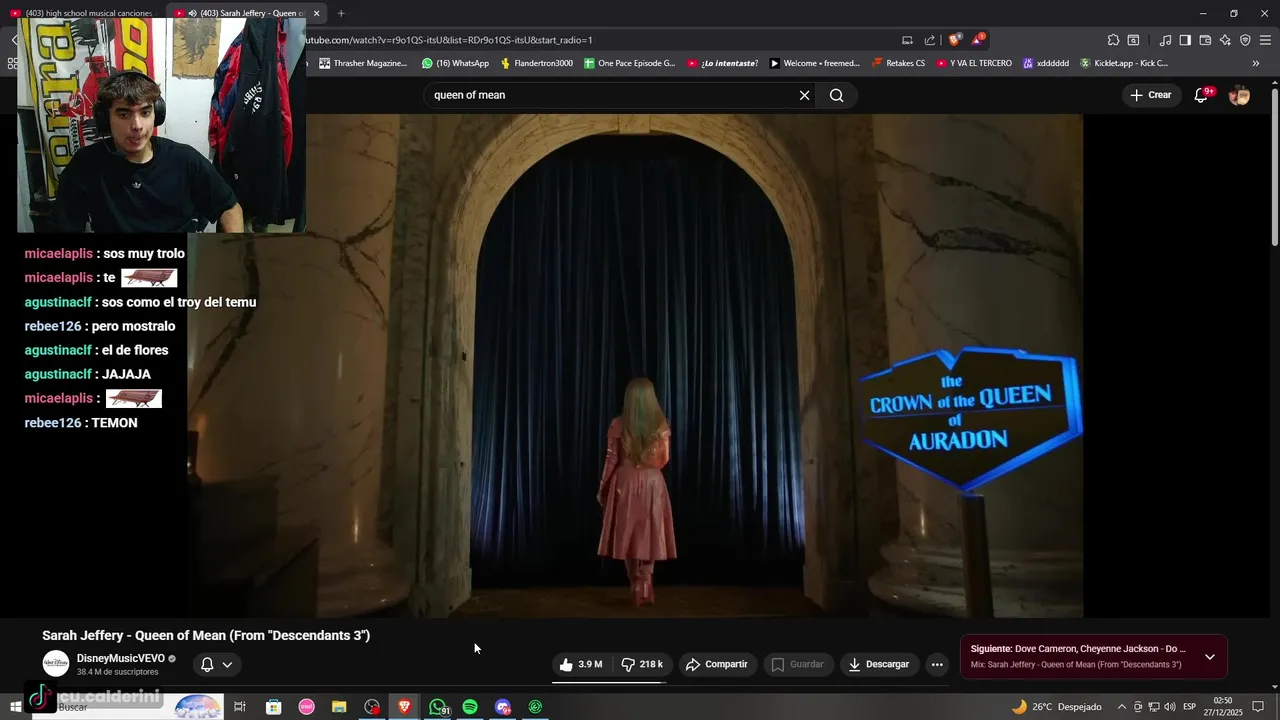
Task: Open ¡Lo intentaste? bookmark
Action: coord(722,63)
